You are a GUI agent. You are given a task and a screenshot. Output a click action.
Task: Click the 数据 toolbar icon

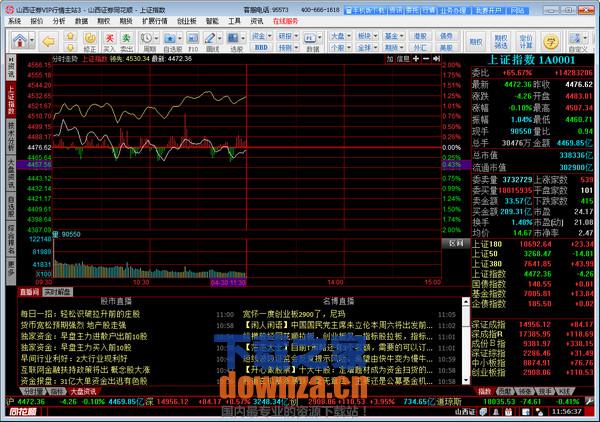coord(310,38)
